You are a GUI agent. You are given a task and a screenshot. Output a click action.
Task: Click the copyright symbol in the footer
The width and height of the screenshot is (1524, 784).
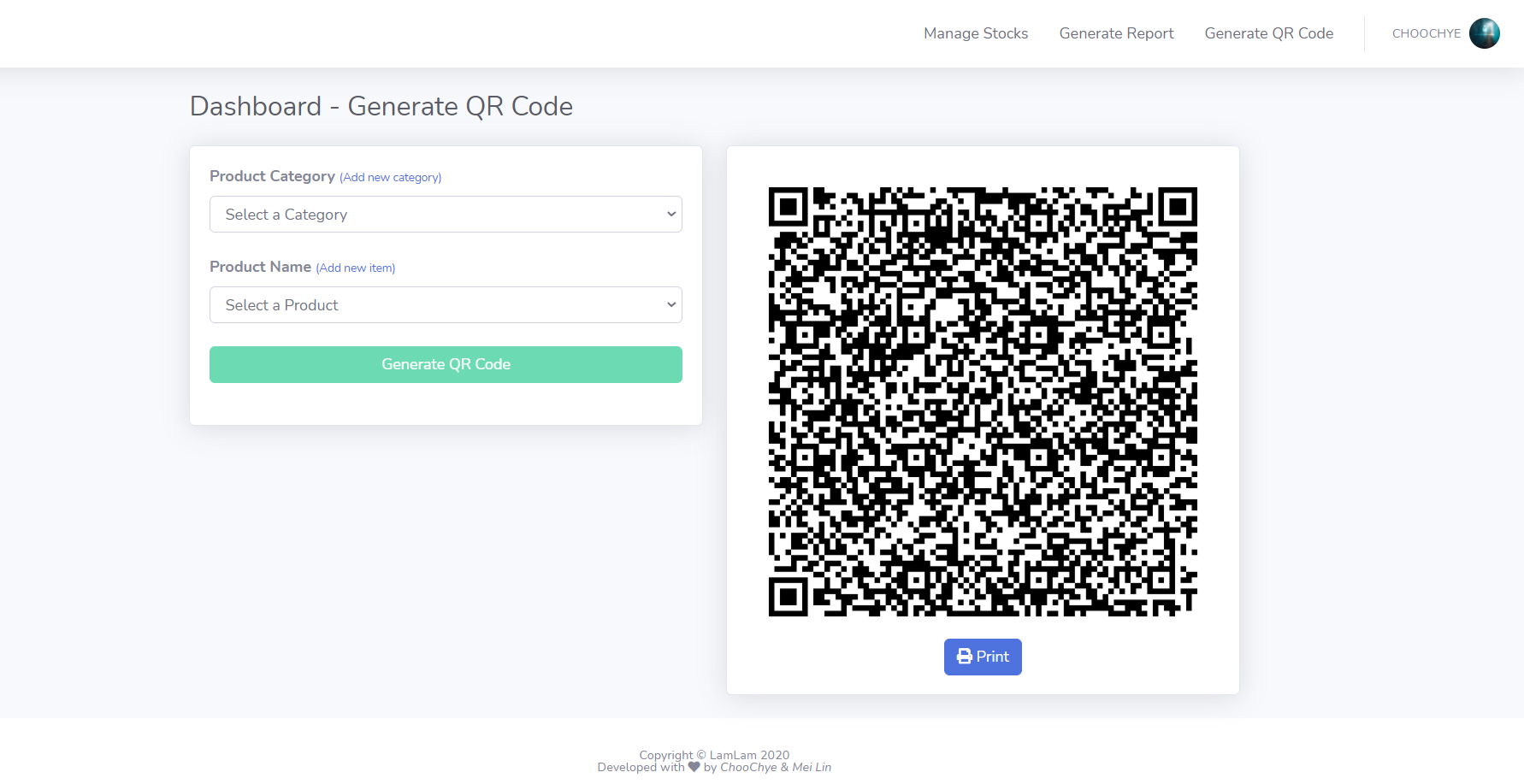701,755
